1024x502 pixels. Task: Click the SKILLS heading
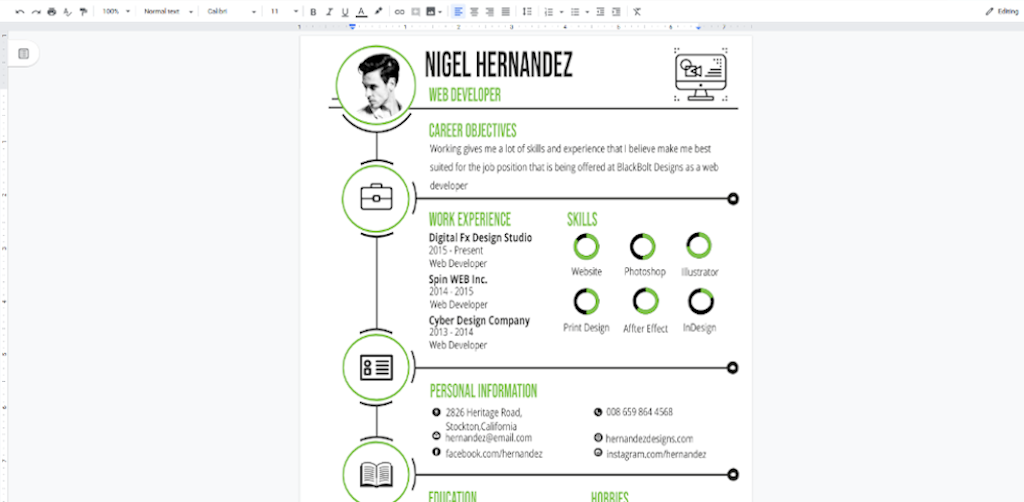[582, 219]
